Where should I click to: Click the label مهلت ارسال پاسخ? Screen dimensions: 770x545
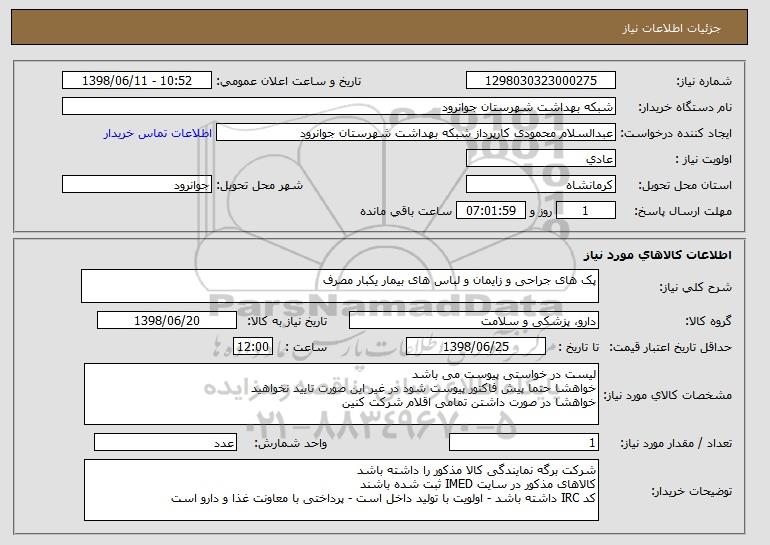tap(683, 211)
